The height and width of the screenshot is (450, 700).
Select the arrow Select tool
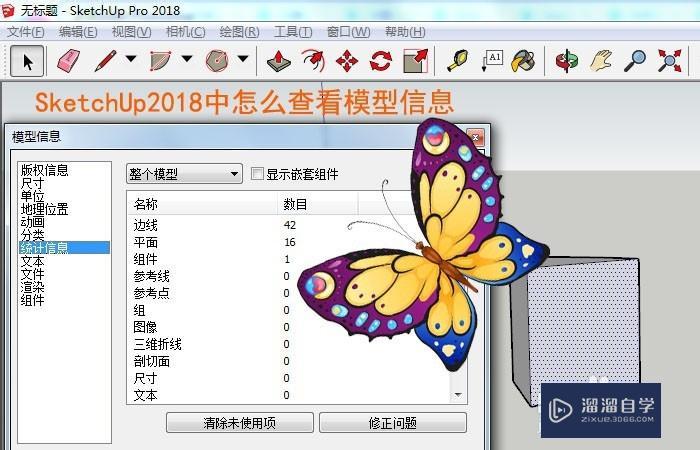pos(27,61)
